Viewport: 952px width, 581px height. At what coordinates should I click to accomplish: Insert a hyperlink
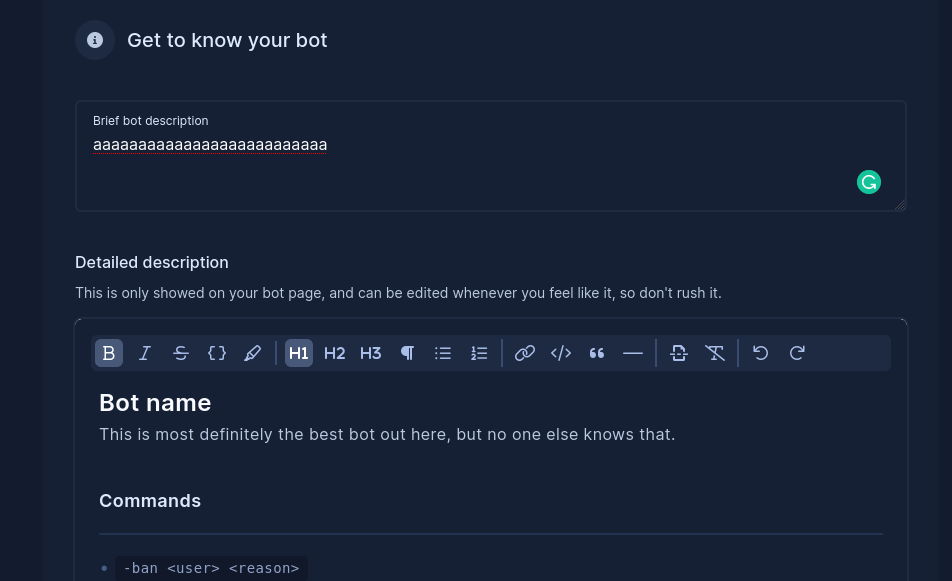click(525, 353)
